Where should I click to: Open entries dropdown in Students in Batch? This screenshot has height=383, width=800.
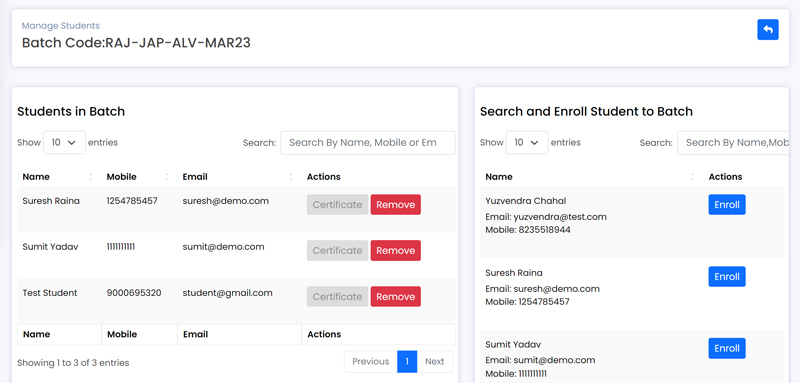tap(64, 143)
